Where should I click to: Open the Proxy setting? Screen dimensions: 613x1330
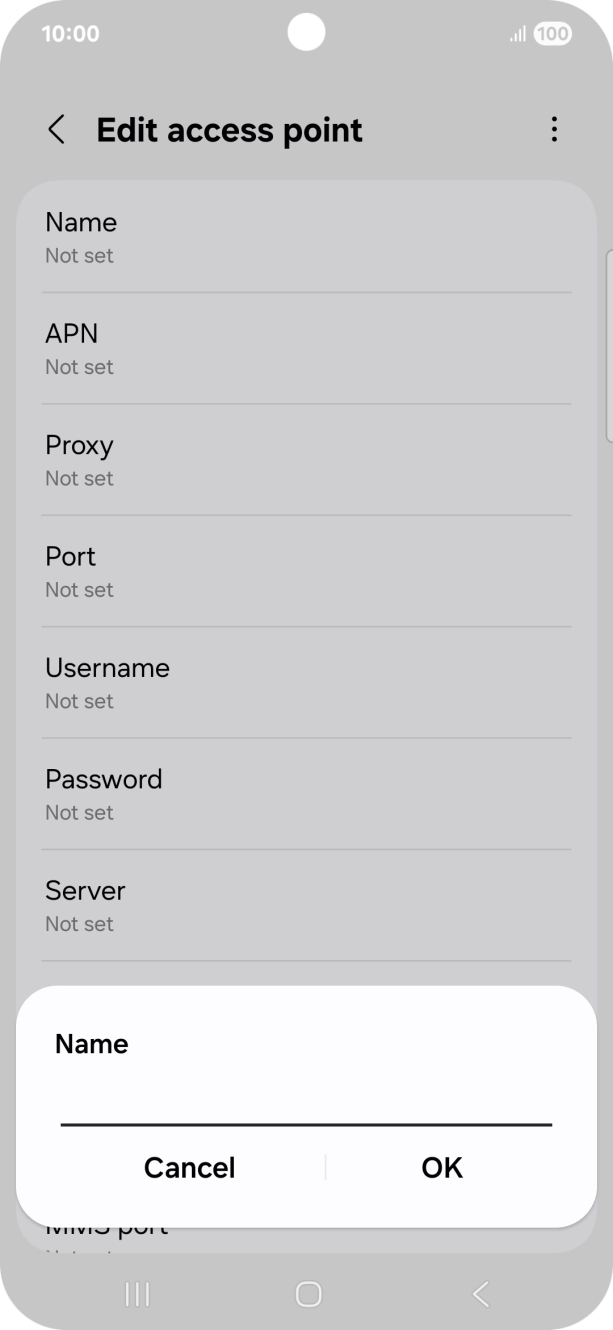[x=306, y=459]
